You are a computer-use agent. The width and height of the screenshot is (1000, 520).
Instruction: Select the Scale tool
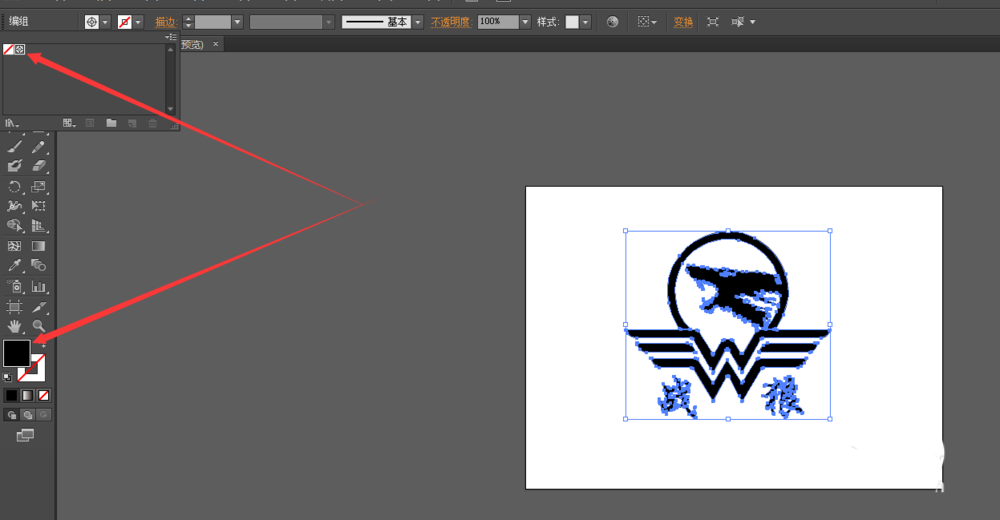pos(38,186)
